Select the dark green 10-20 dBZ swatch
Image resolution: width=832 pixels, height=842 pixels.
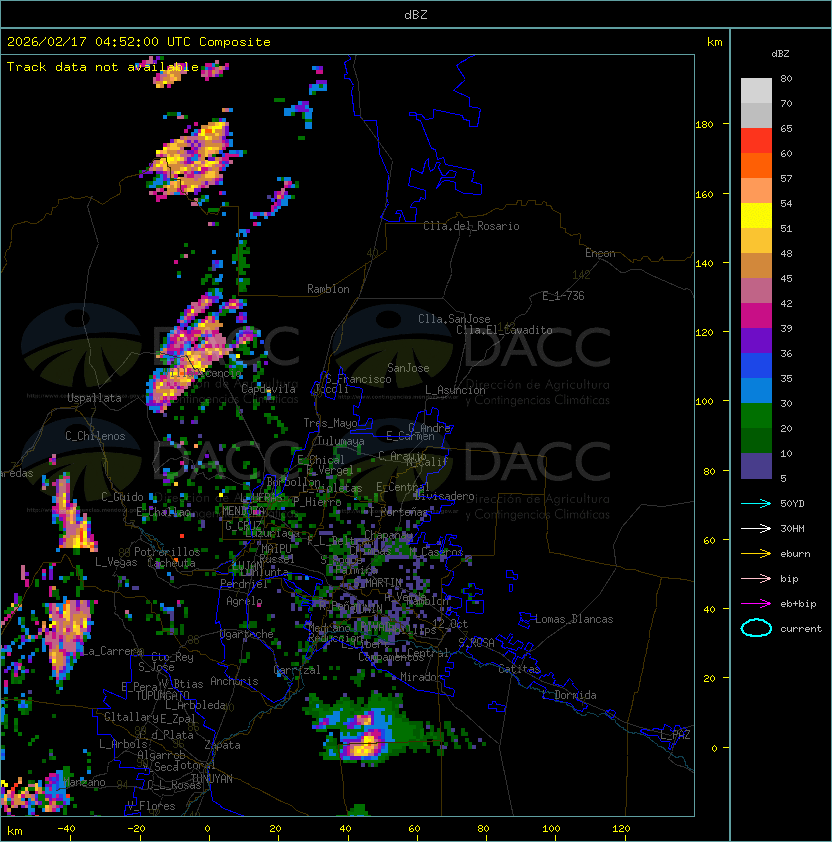point(756,441)
